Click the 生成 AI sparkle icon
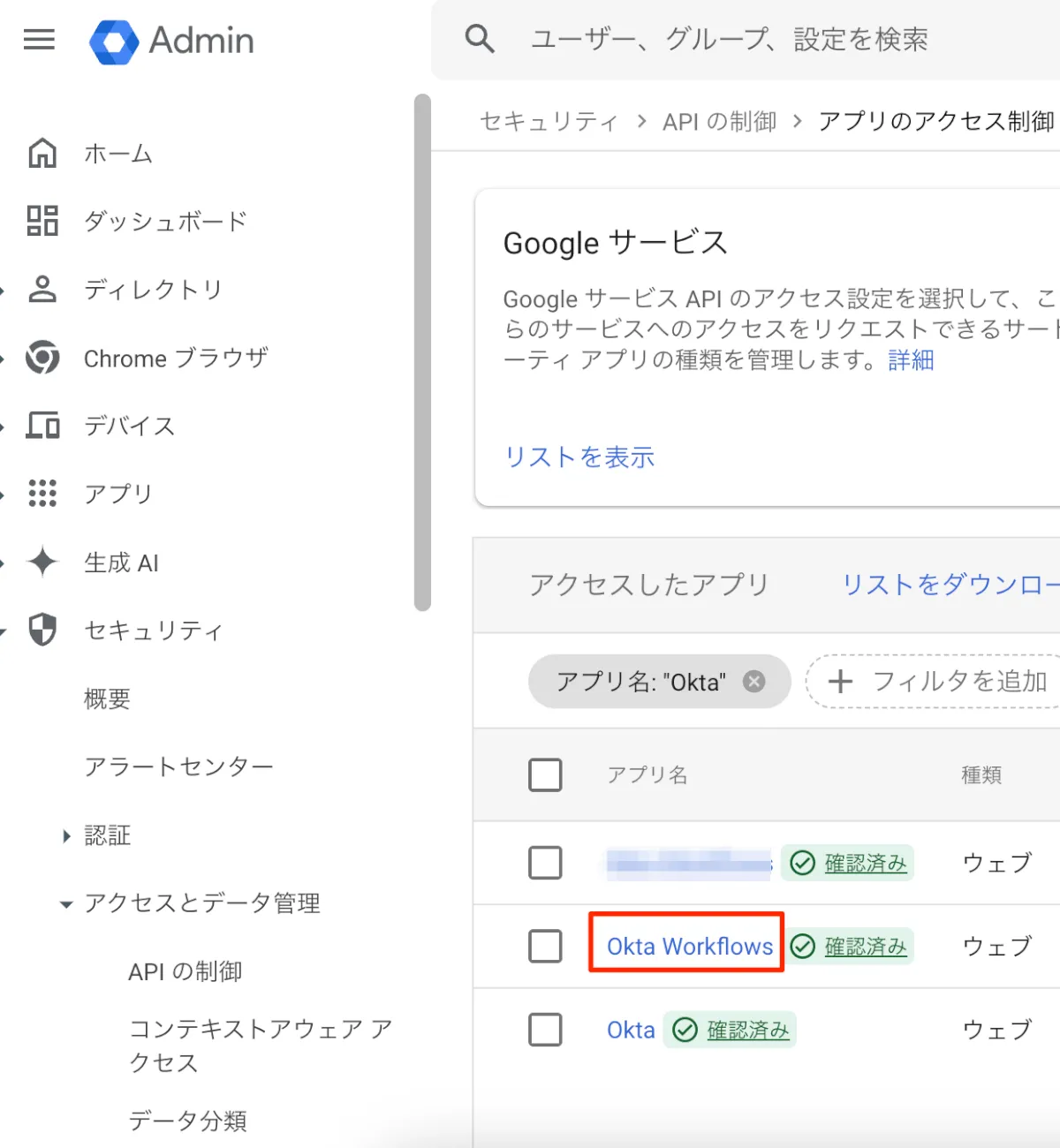Viewport: 1060px width, 1148px height. coord(42,562)
